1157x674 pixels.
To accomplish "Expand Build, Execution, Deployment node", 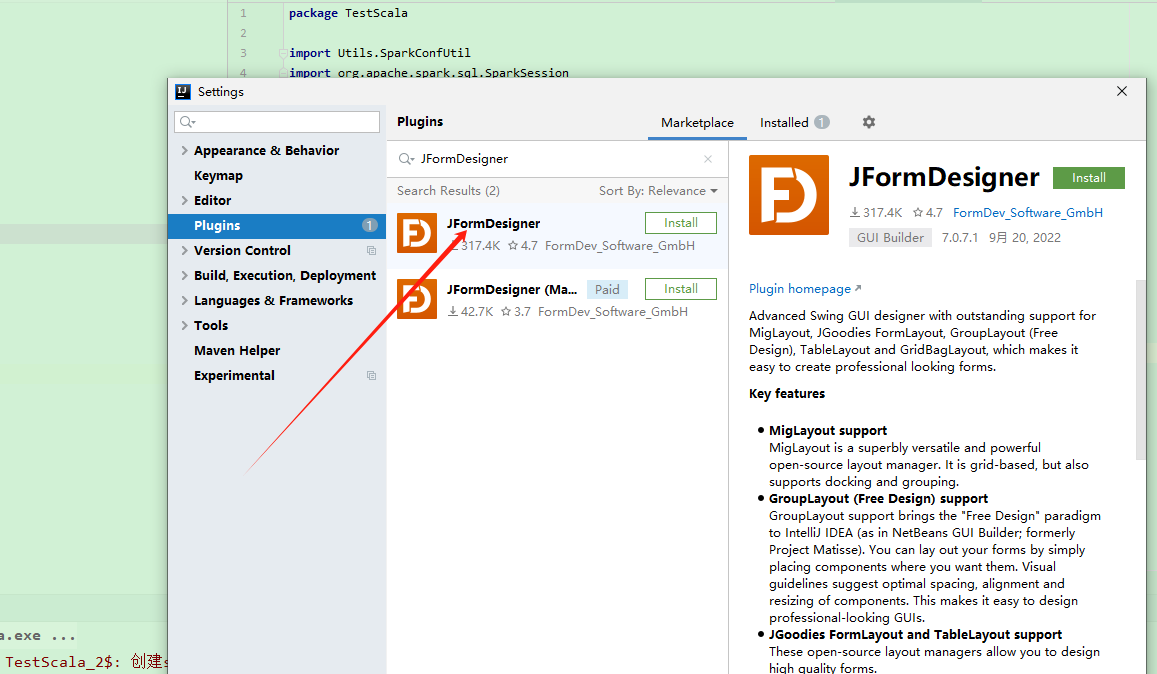I will click(184, 276).
